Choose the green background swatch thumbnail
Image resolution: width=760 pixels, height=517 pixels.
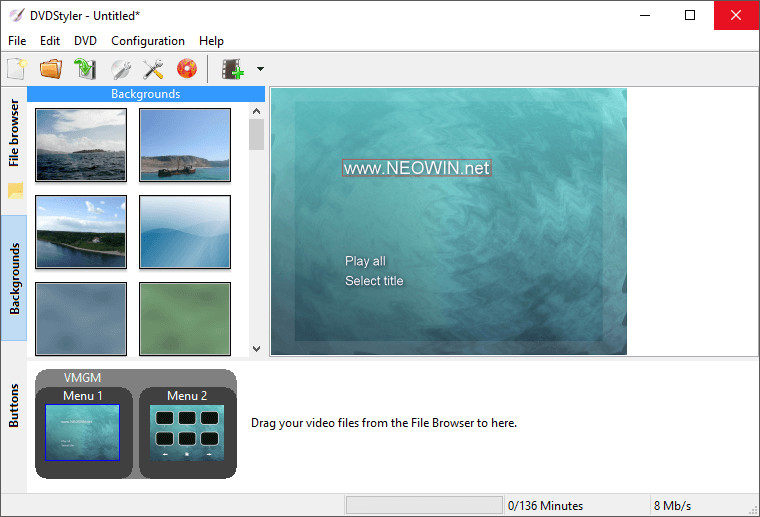(x=185, y=318)
